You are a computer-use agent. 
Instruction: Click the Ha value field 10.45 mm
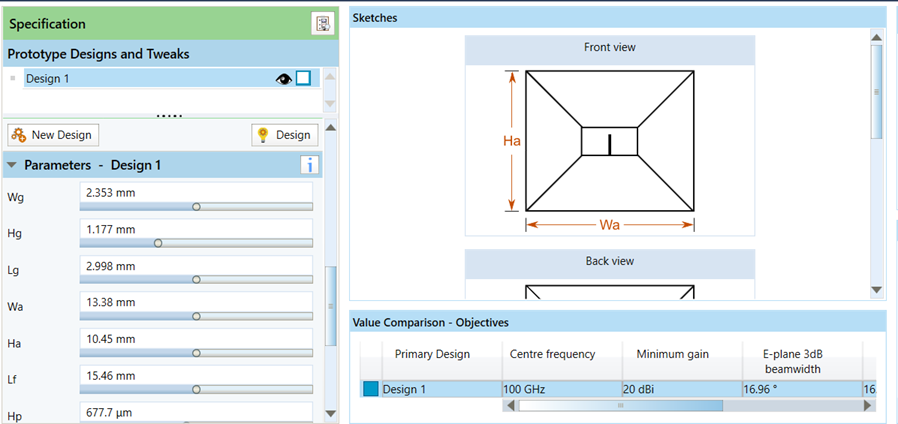click(x=196, y=339)
